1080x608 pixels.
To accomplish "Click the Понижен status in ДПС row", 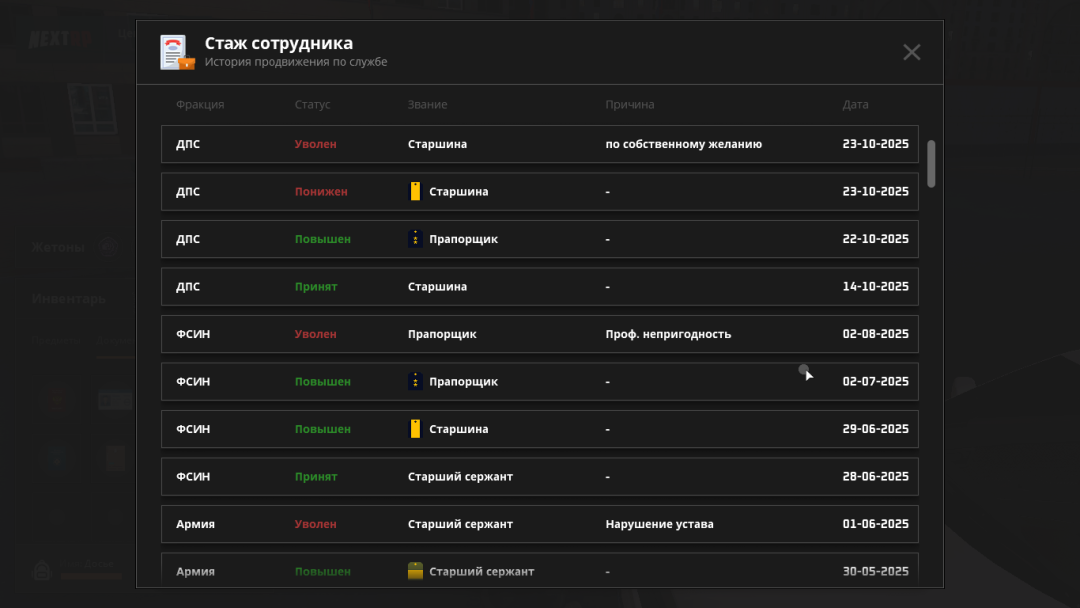I will tap(321, 192).
